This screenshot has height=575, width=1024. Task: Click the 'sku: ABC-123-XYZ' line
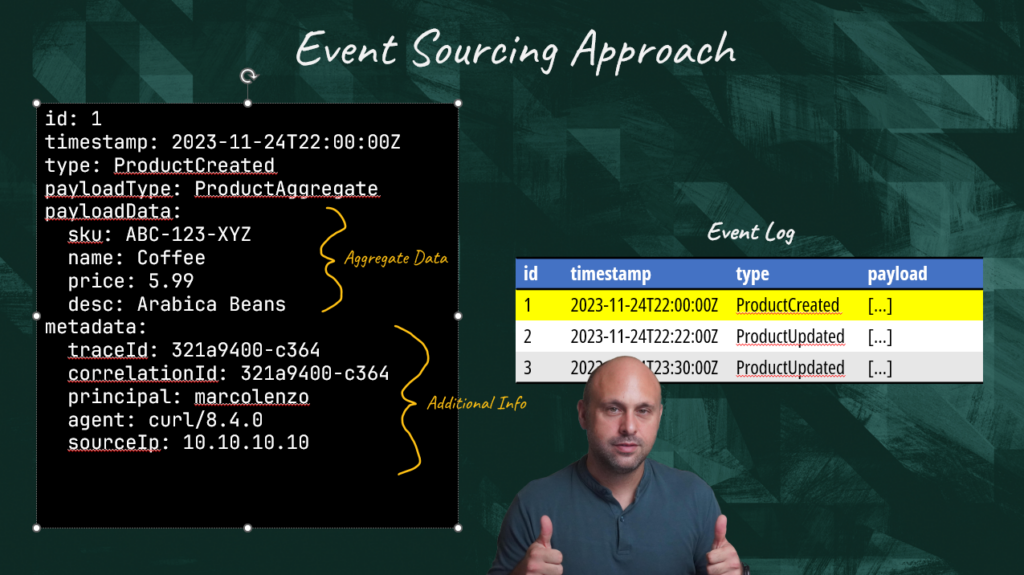coord(159,235)
